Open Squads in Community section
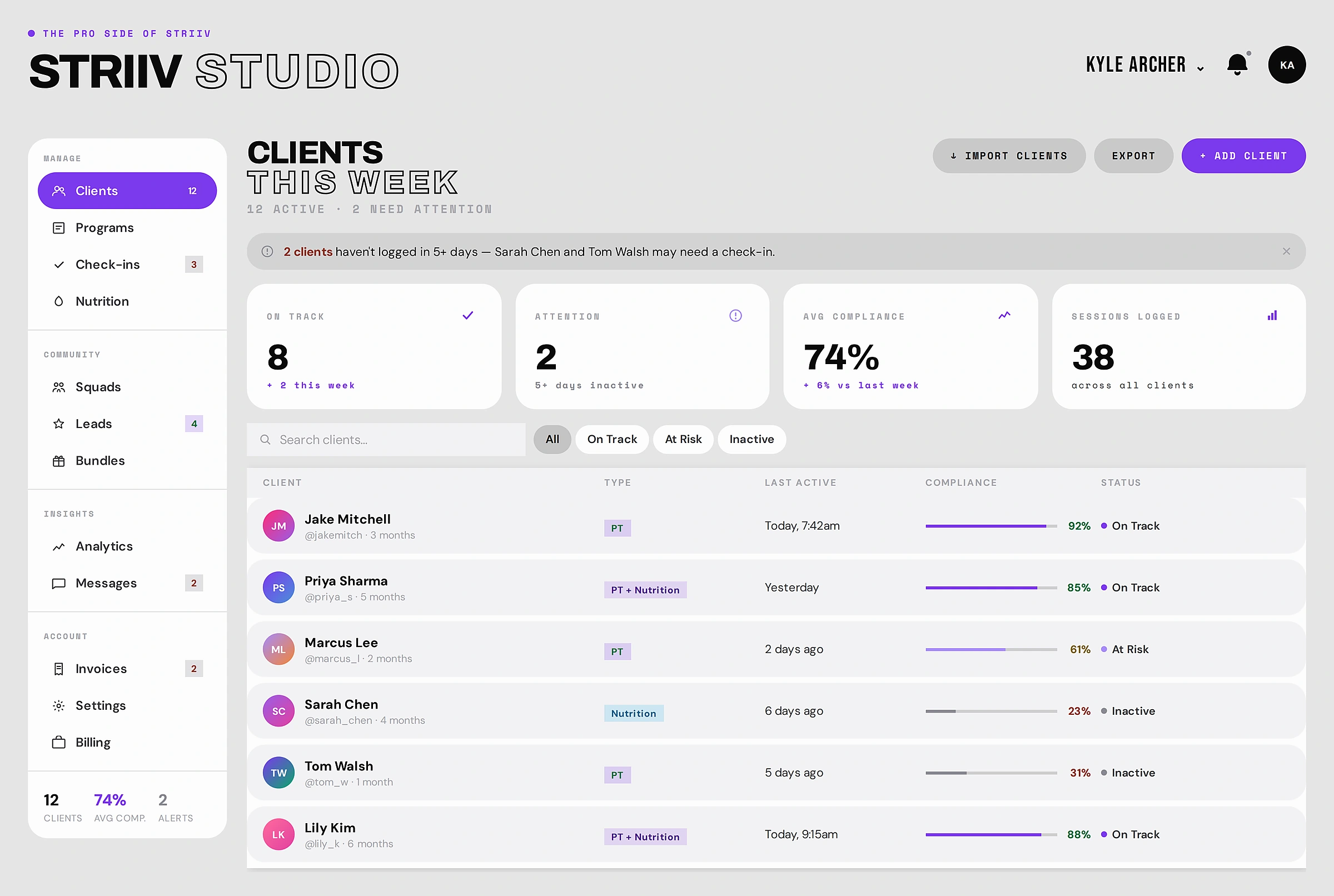1334x896 pixels. (127, 387)
